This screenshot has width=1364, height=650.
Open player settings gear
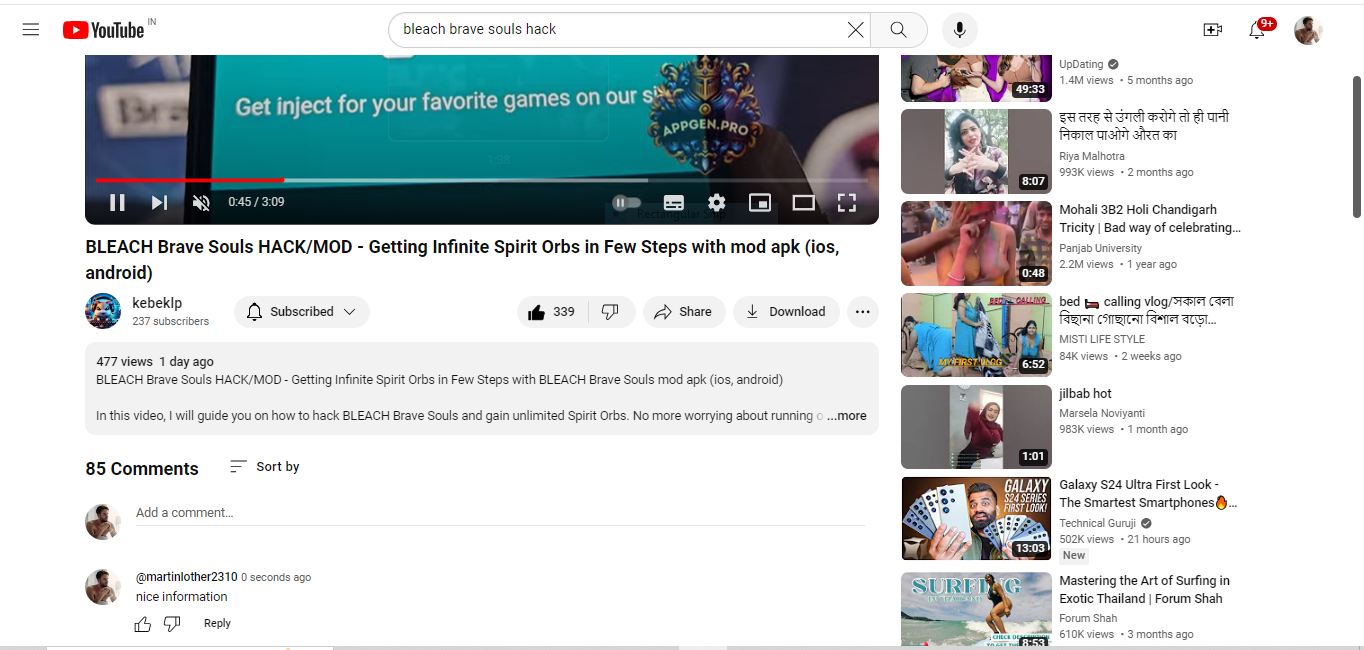coord(717,203)
